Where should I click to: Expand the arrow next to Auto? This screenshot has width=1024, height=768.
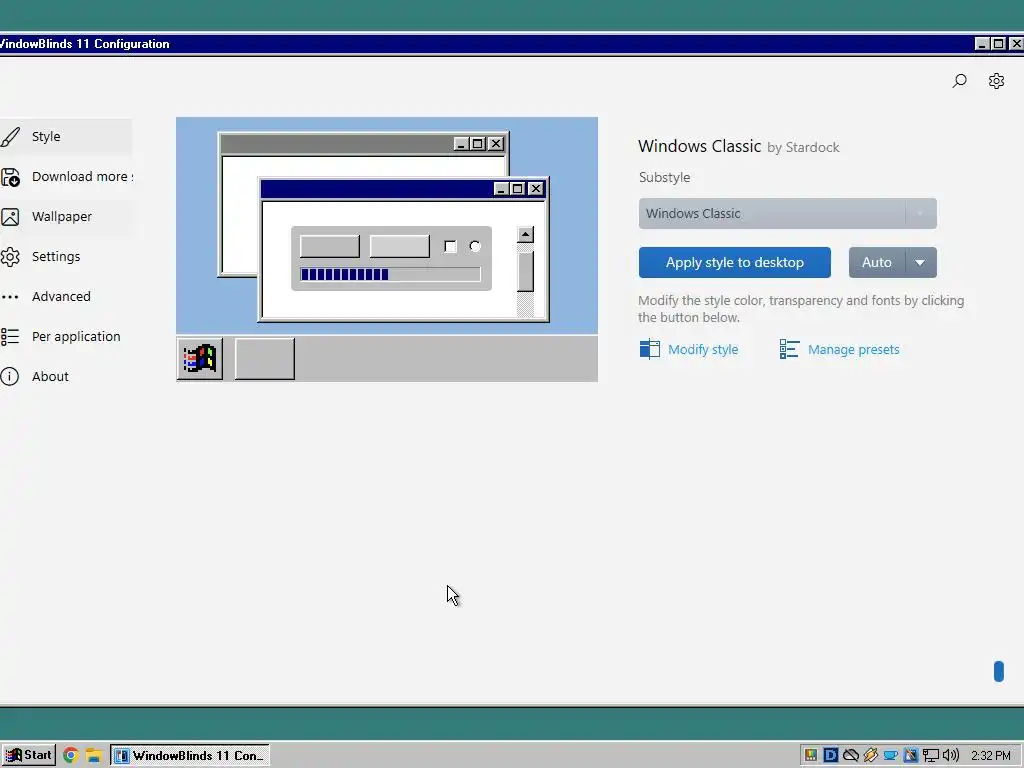tap(921, 263)
